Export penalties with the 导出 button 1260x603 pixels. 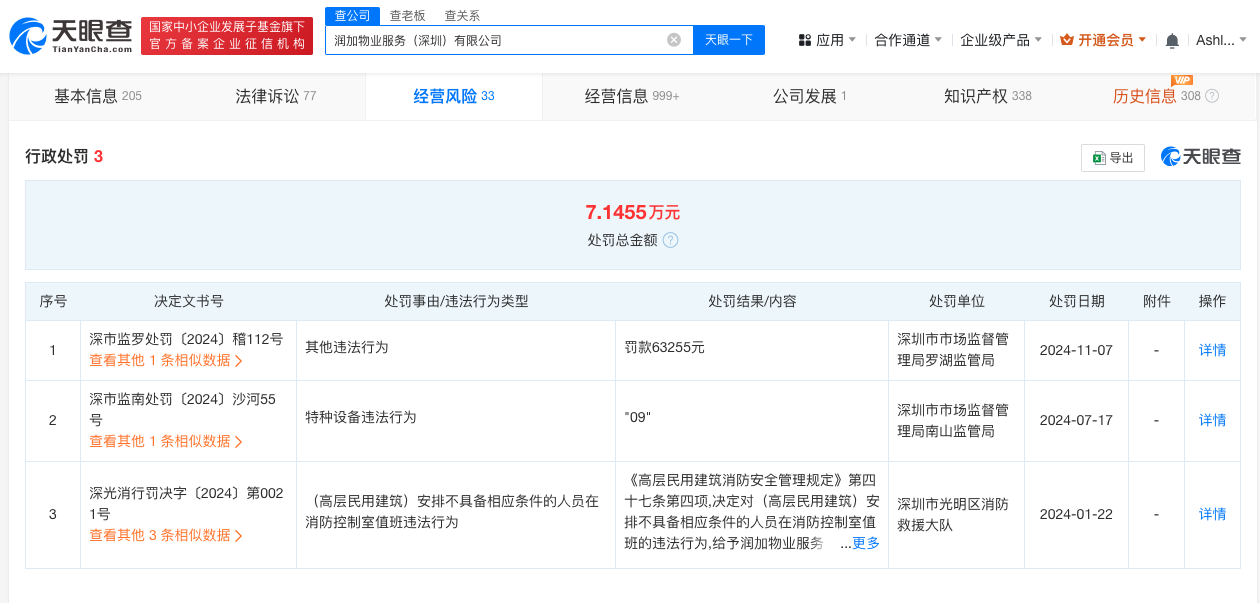1113,158
